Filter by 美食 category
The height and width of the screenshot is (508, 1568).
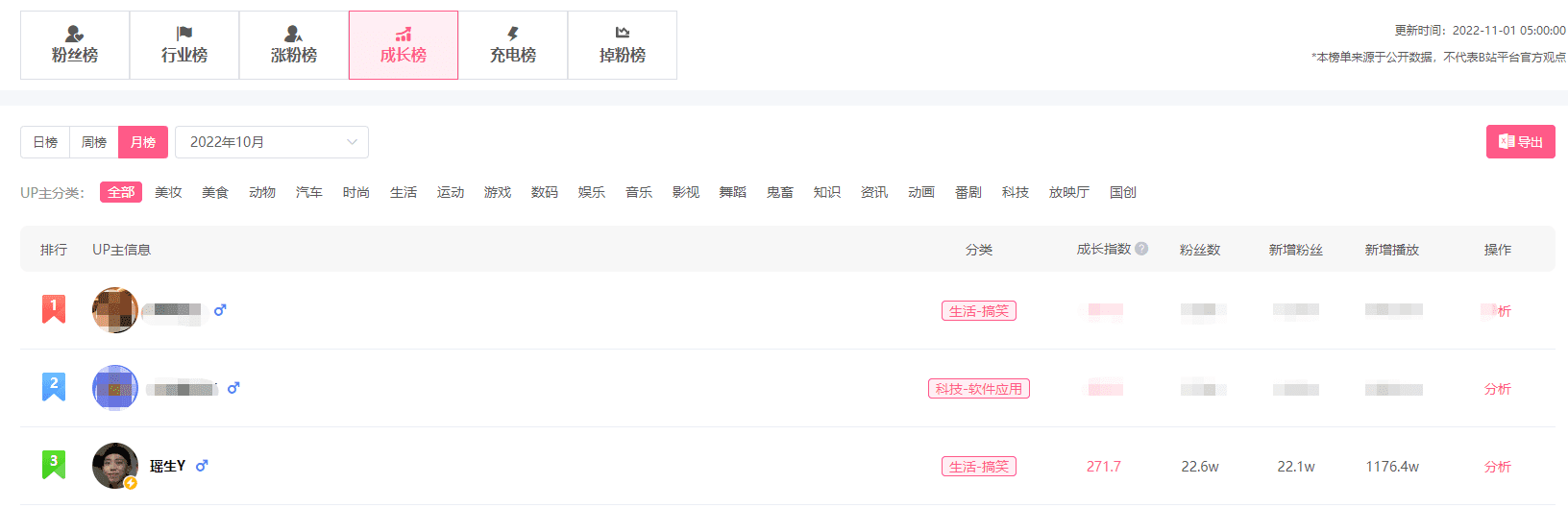[215, 192]
